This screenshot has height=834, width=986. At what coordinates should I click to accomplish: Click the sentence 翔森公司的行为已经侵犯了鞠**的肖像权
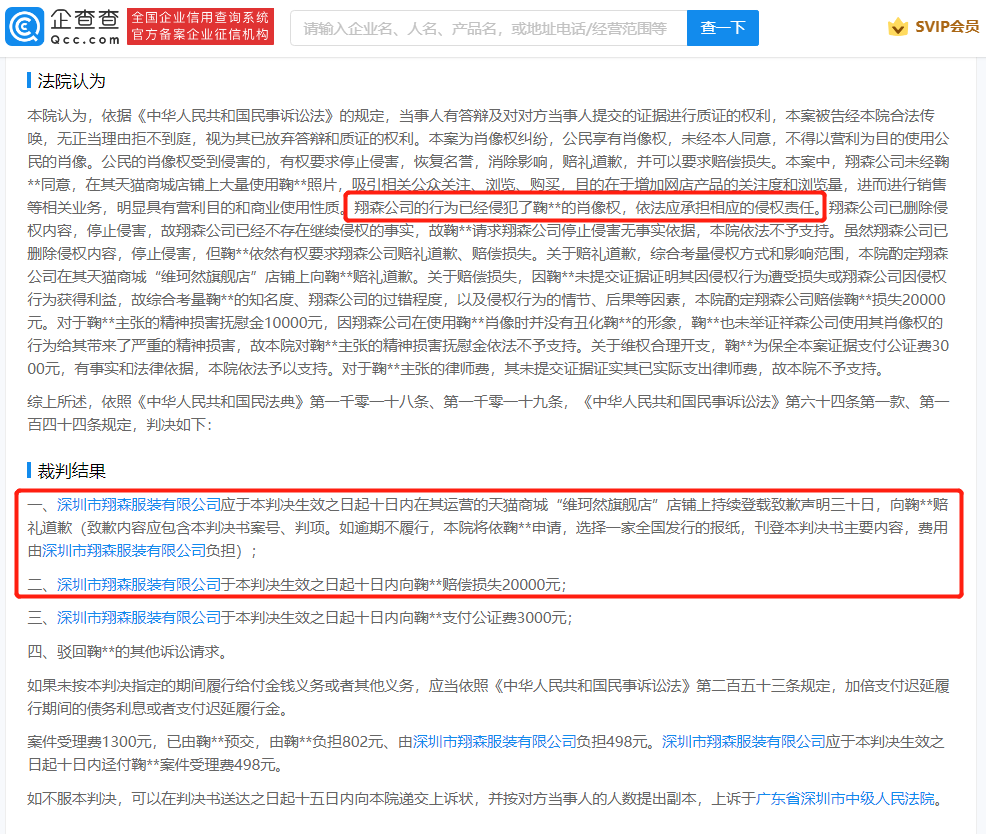(x=488, y=208)
